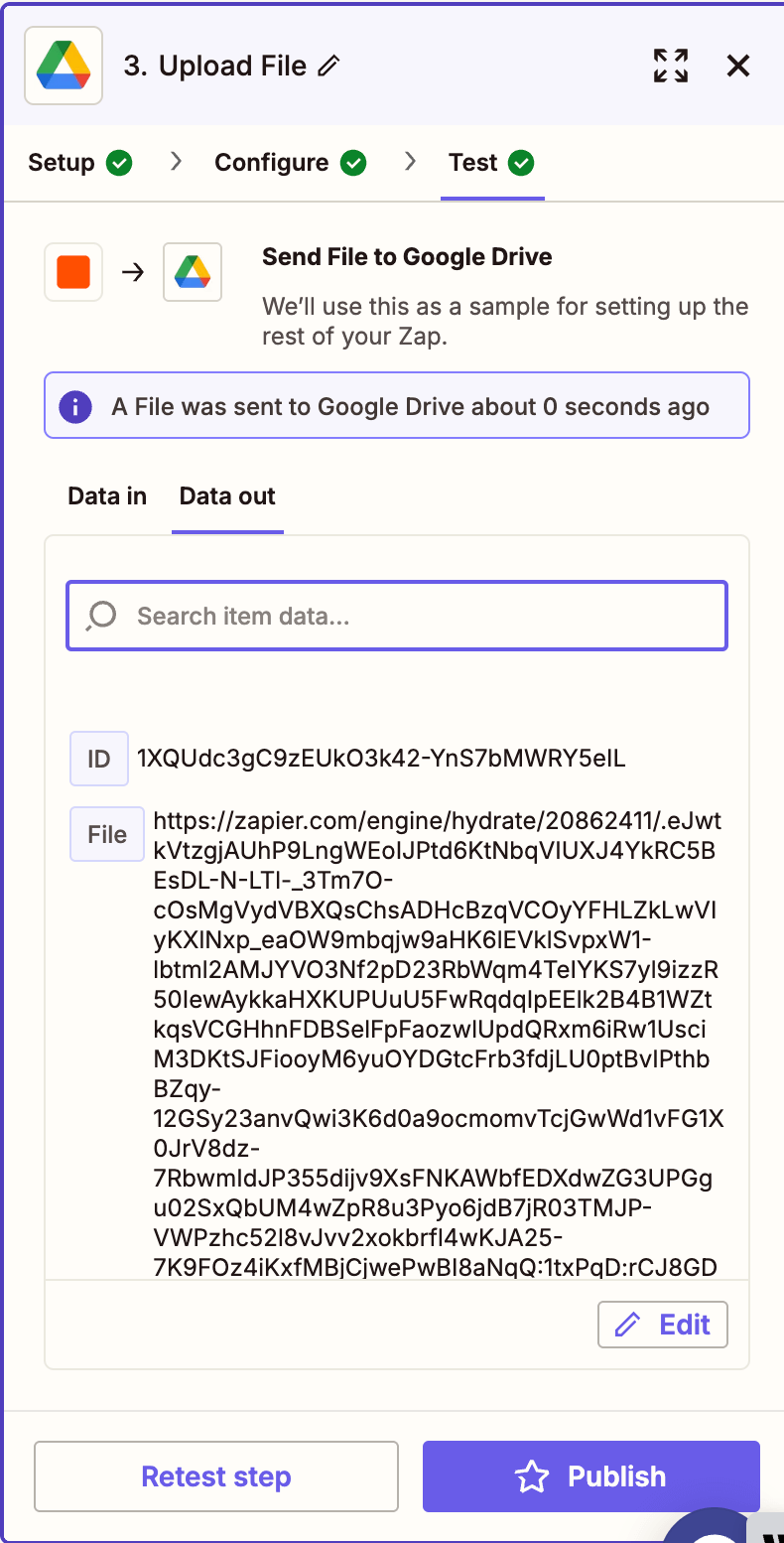Click the magnifier icon in search box
The height and width of the screenshot is (1543, 784).
click(x=98, y=616)
